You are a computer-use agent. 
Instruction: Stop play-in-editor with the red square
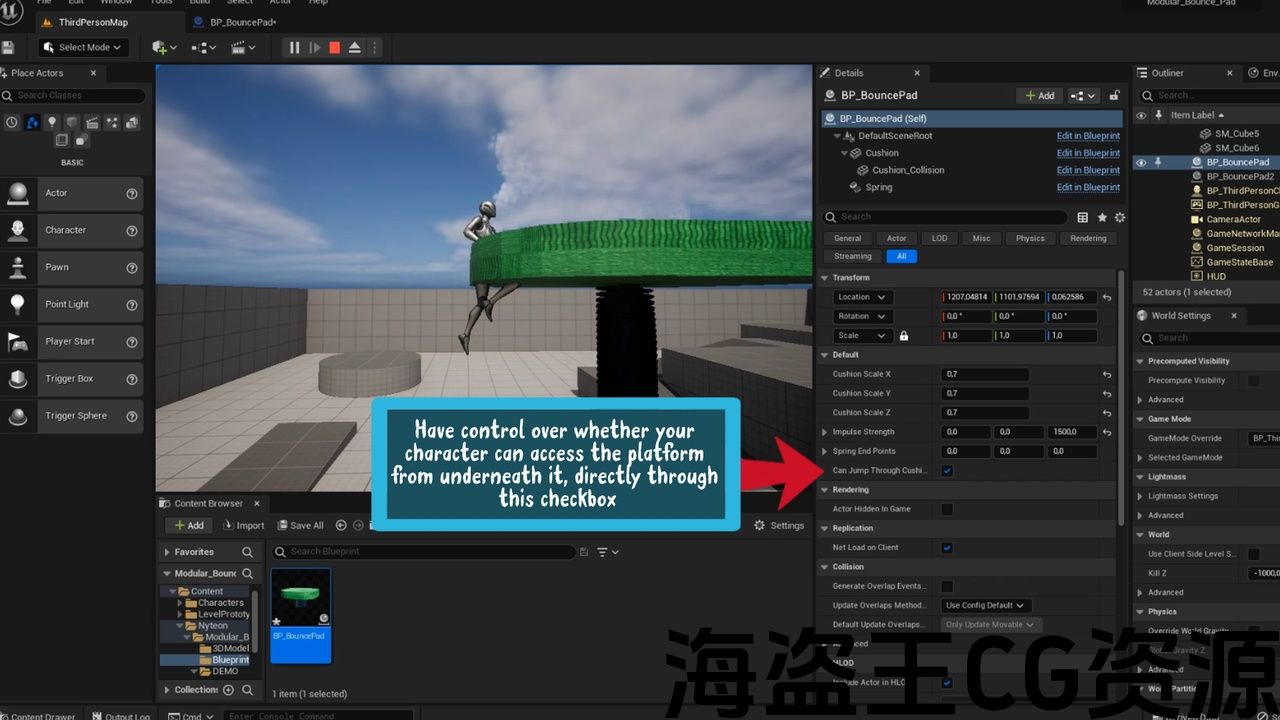pos(334,47)
